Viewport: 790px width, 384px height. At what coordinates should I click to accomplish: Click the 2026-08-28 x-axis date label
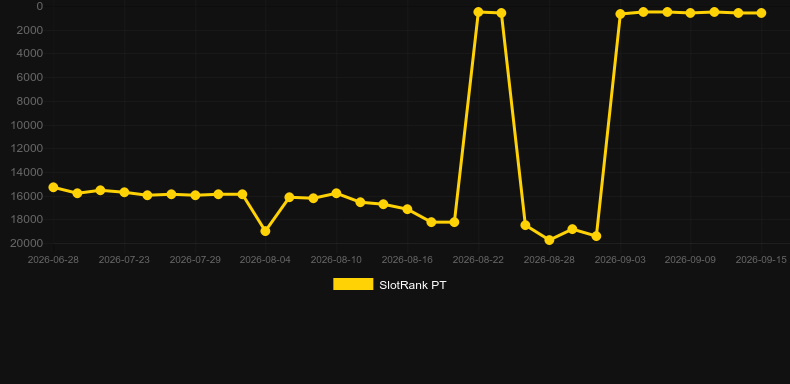[549, 260]
